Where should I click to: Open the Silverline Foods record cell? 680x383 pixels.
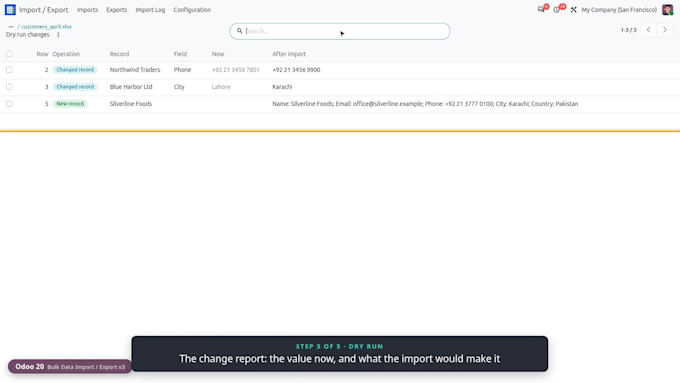[131, 104]
